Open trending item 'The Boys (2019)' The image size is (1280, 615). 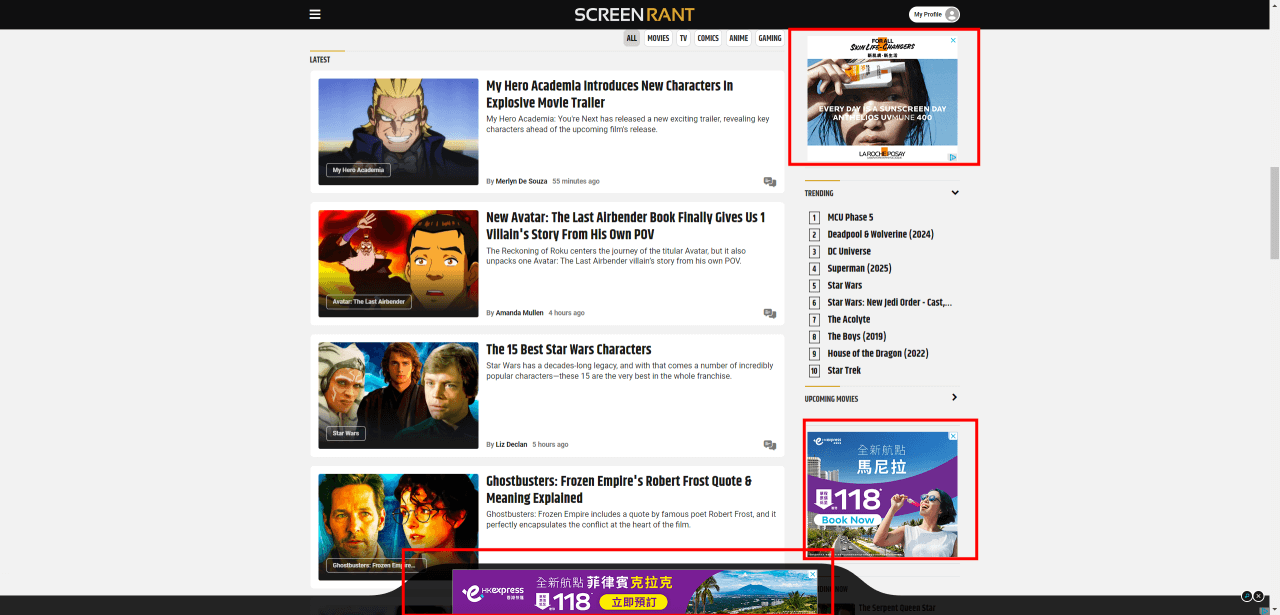857,336
